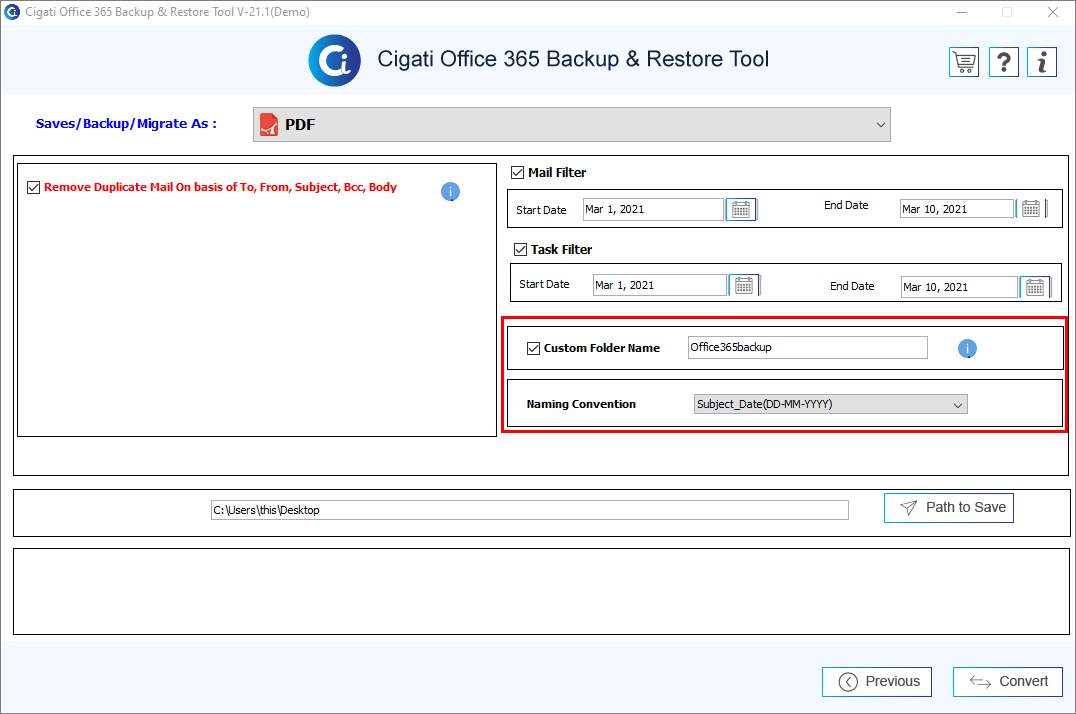Expand the Naming Convention dropdown
The width and height of the screenshot is (1076, 714).
(830, 404)
